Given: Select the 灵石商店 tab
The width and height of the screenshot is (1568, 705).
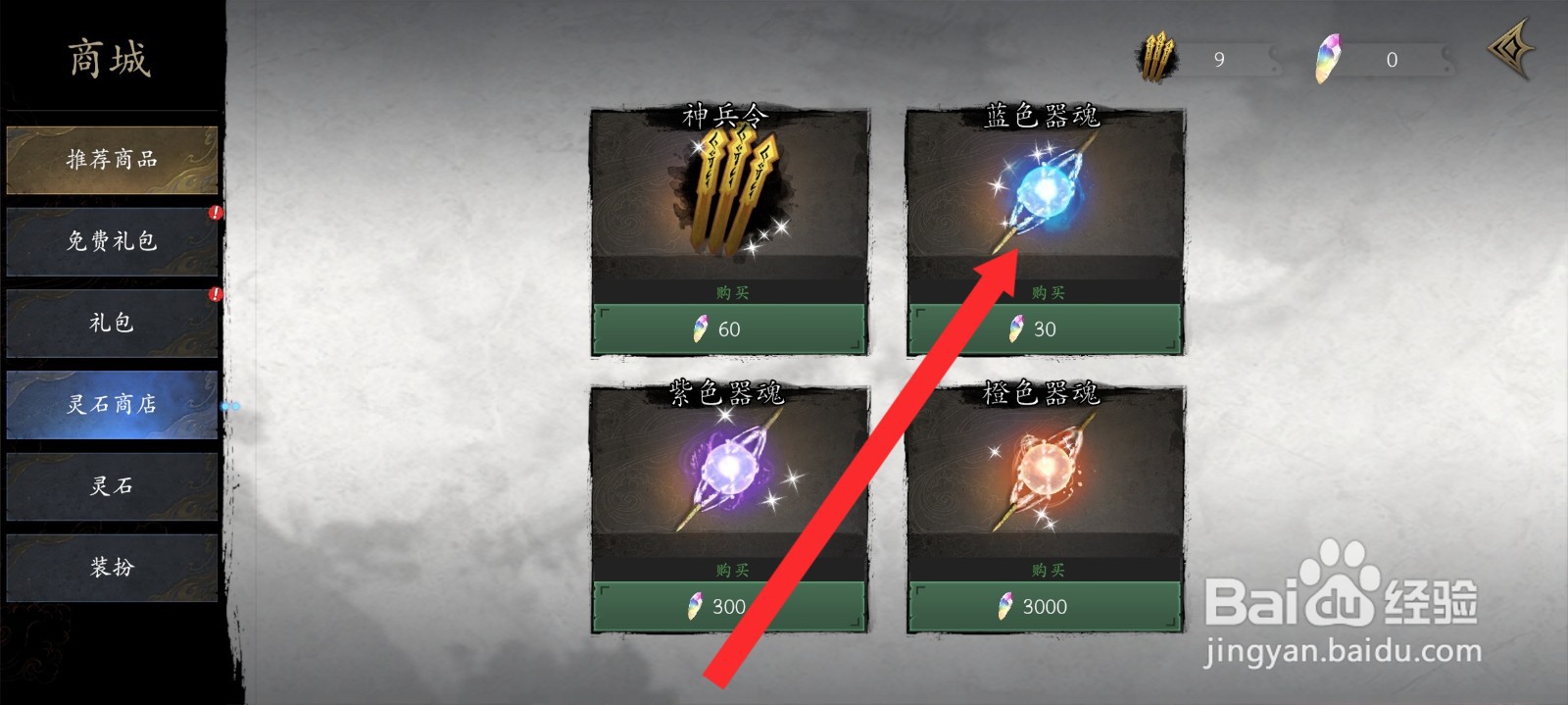Looking at the screenshot, I should tap(112, 404).
